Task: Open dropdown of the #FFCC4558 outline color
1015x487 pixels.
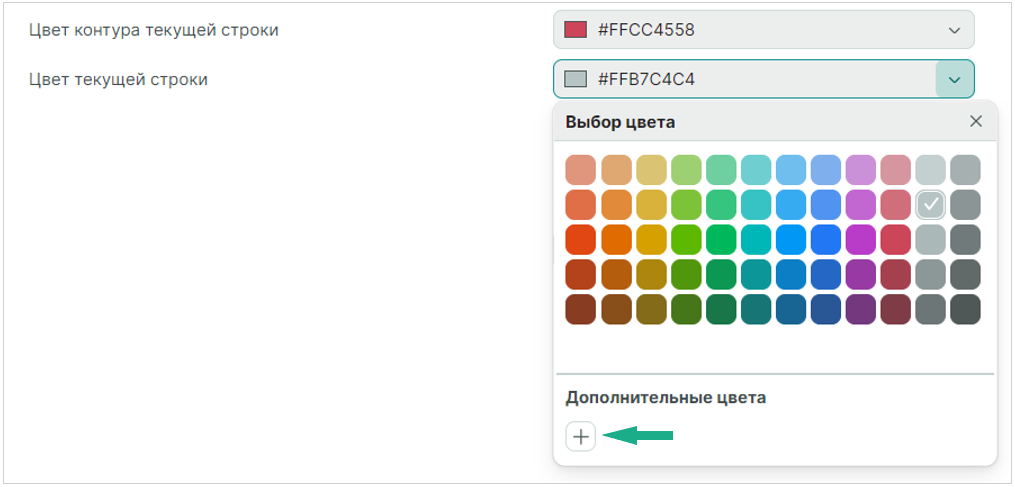Action: 954,30
